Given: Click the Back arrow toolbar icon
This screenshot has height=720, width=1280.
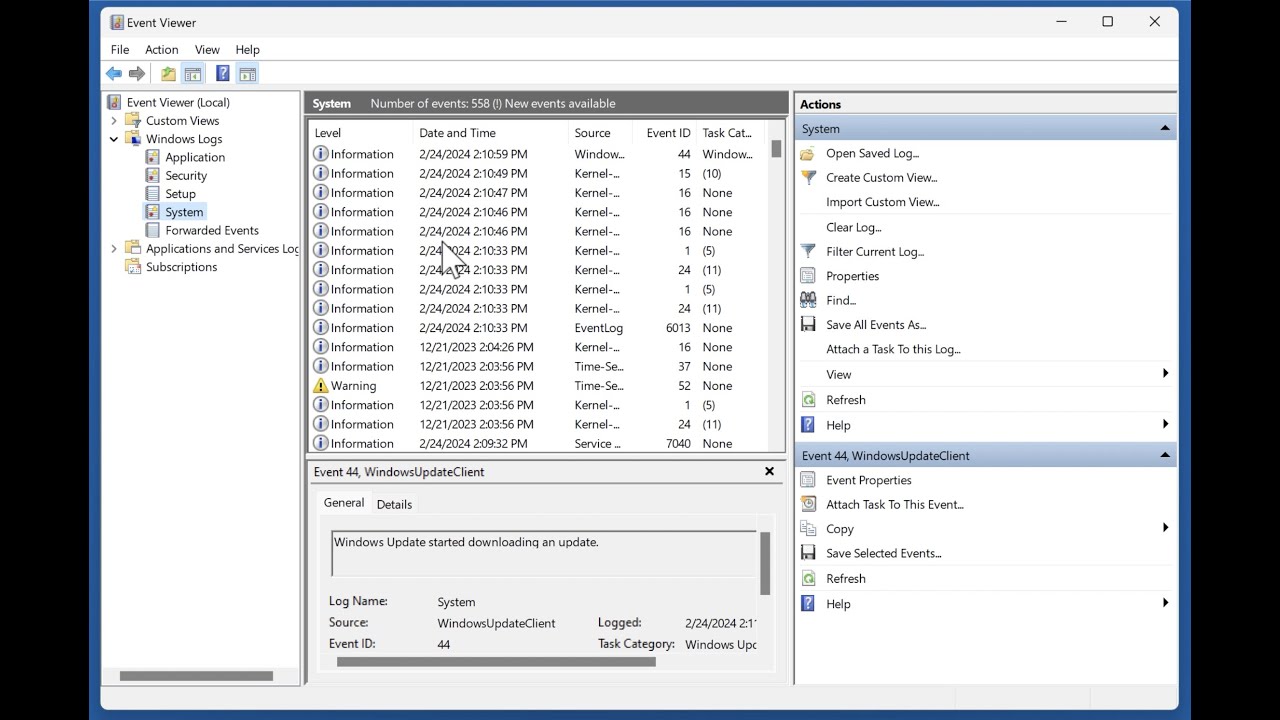Looking at the screenshot, I should 114,74.
